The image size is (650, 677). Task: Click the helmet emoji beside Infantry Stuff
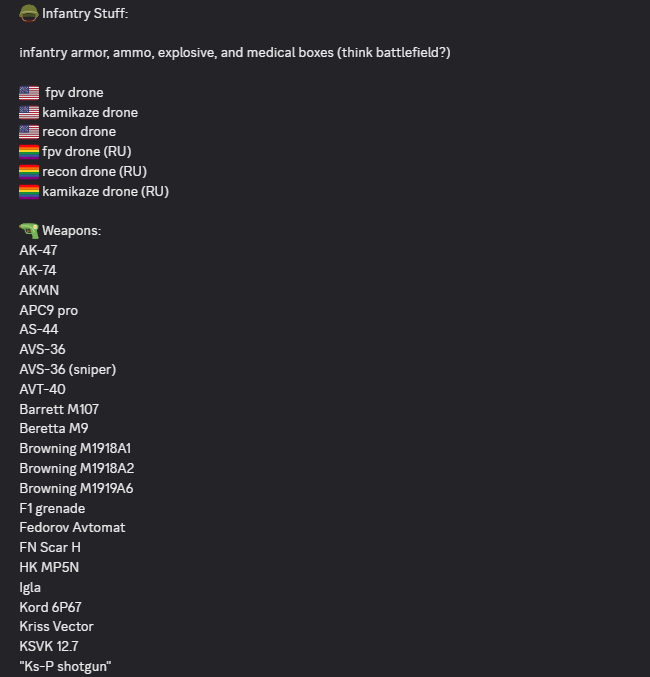click(x=29, y=13)
